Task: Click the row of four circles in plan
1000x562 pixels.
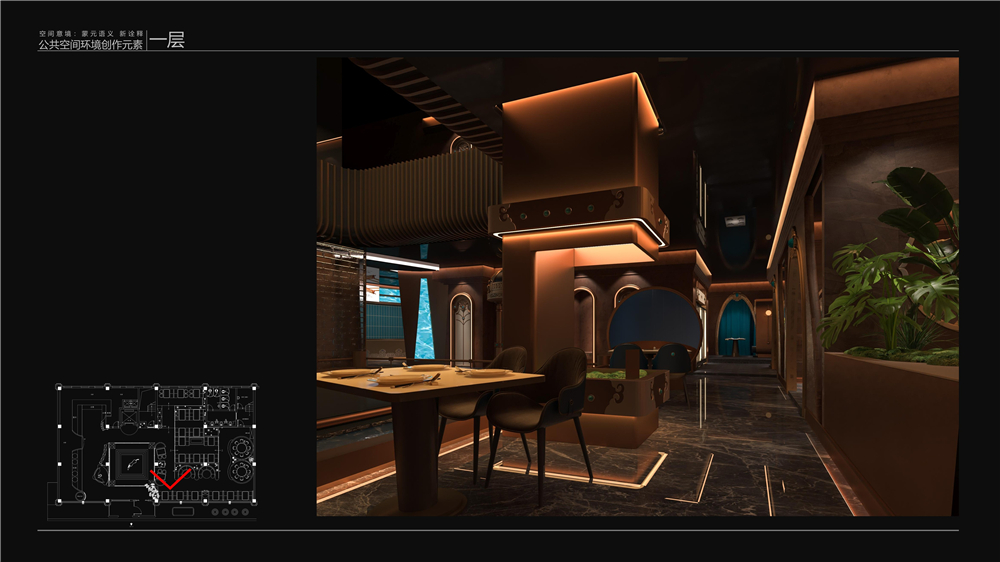Action: tap(230, 512)
